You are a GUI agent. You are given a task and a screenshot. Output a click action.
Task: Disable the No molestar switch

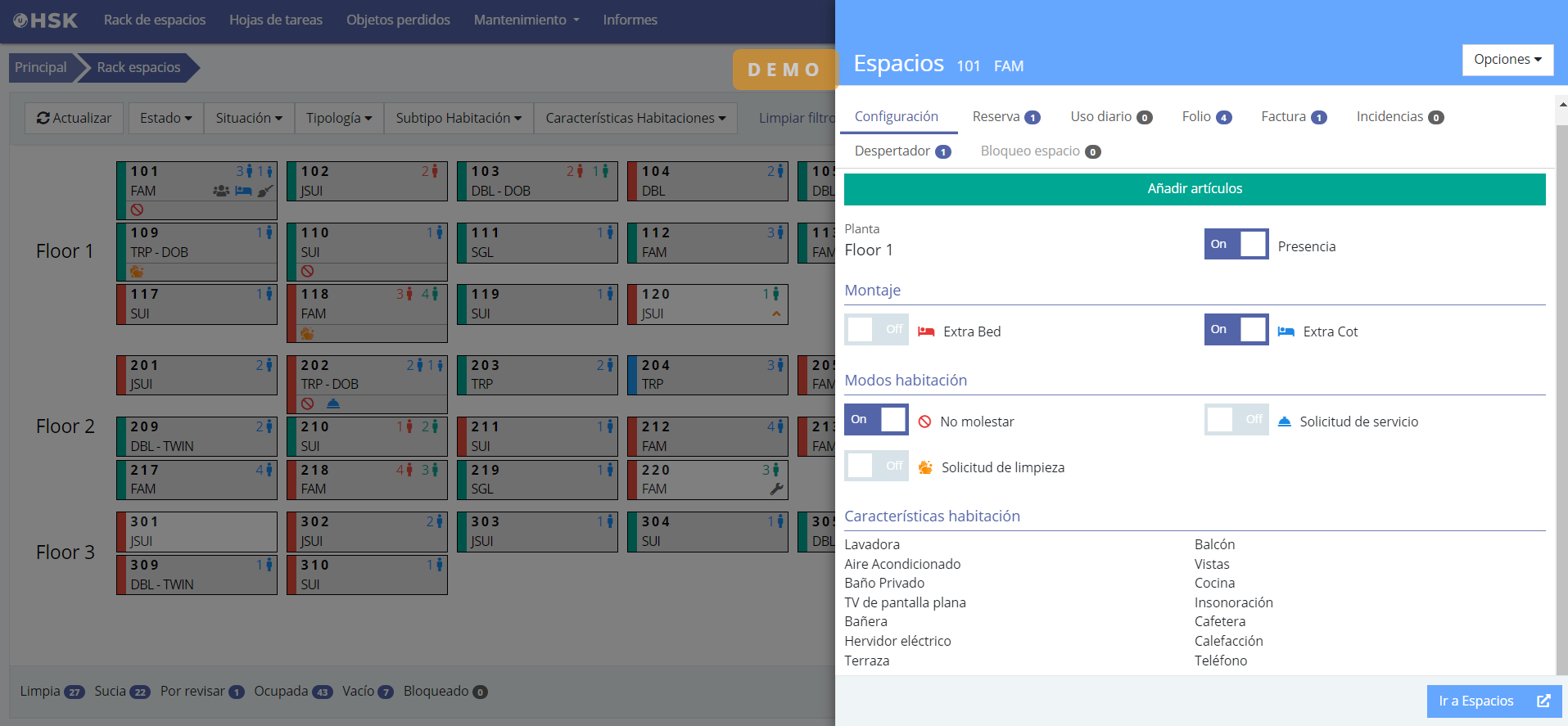tap(876, 420)
